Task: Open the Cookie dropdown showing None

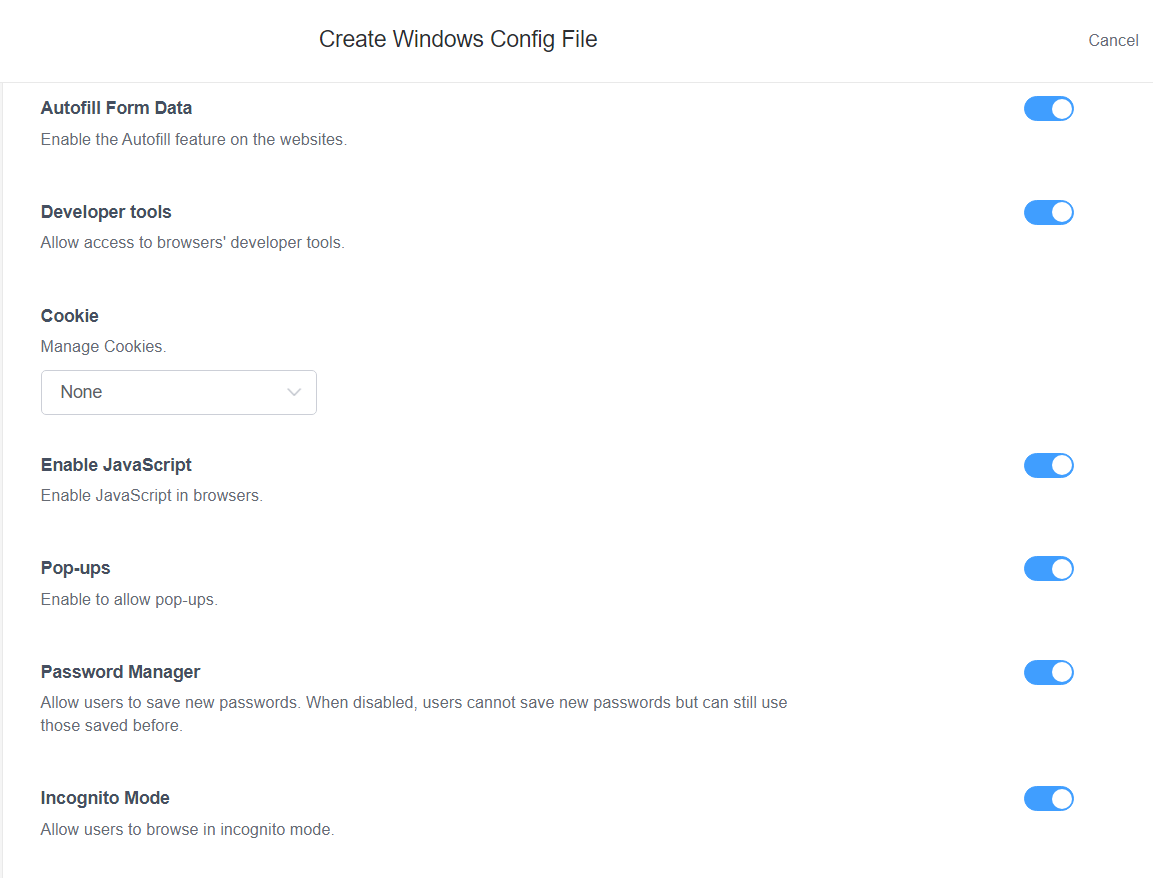Action: (x=178, y=392)
